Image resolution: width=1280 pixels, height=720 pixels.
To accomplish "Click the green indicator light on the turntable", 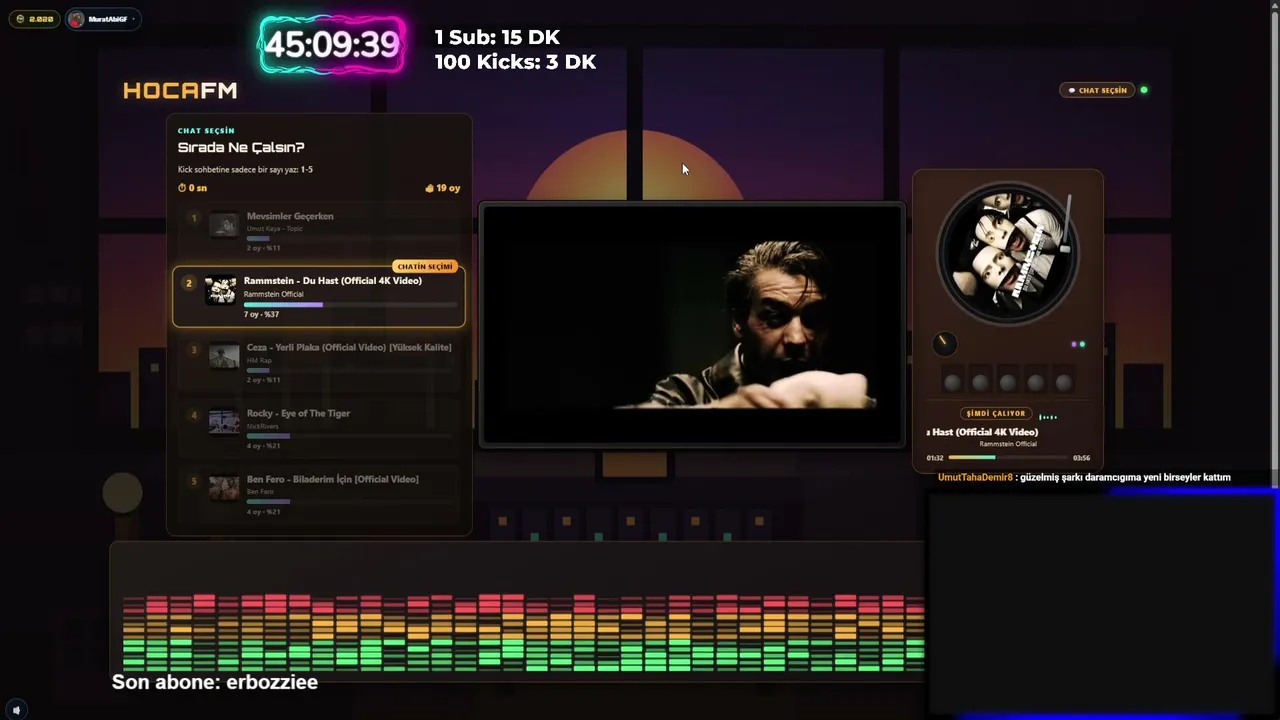I will point(1082,344).
